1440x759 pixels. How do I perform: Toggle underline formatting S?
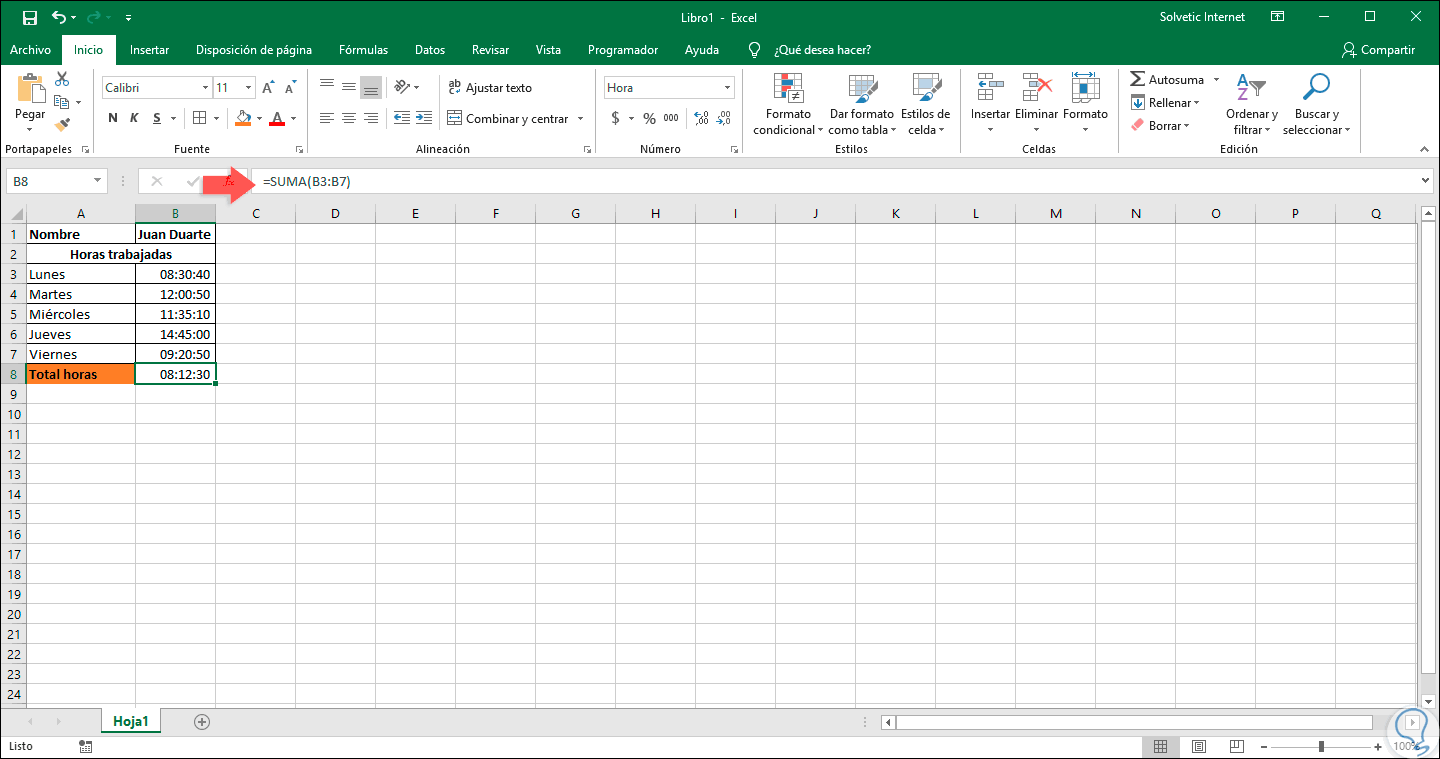(158, 118)
